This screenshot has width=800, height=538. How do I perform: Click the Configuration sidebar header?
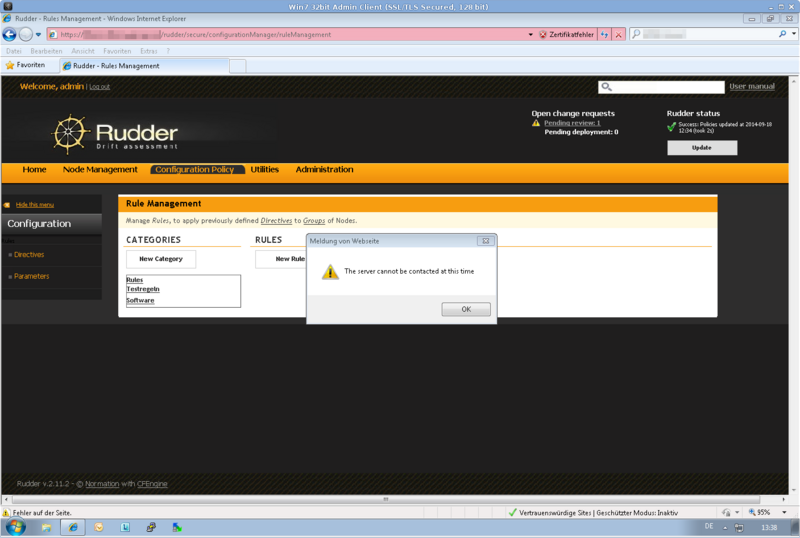click(51, 224)
